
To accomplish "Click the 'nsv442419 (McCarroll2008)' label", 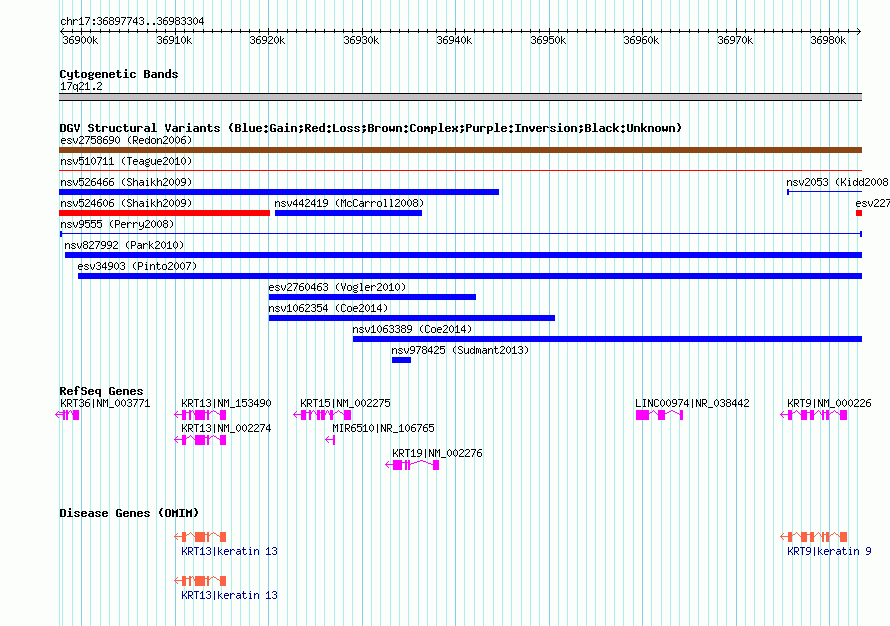I will pyautogui.click(x=349, y=203).
